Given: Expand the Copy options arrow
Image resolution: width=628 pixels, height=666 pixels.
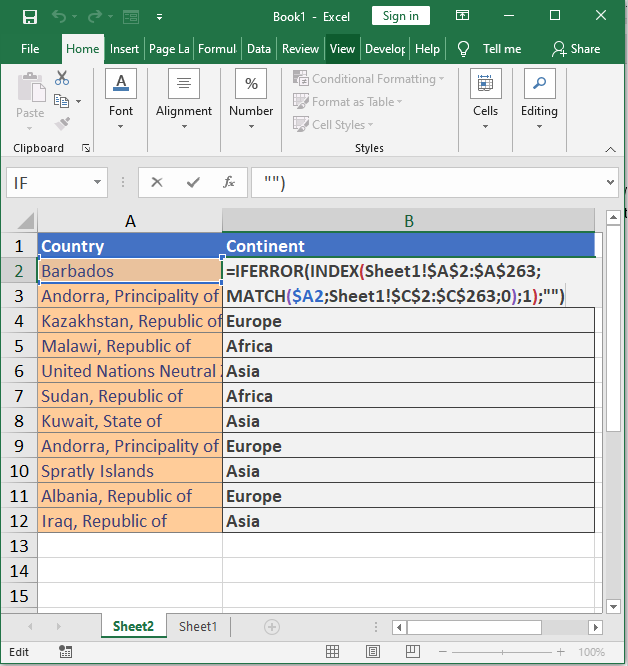Looking at the screenshot, I should coord(79,102).
